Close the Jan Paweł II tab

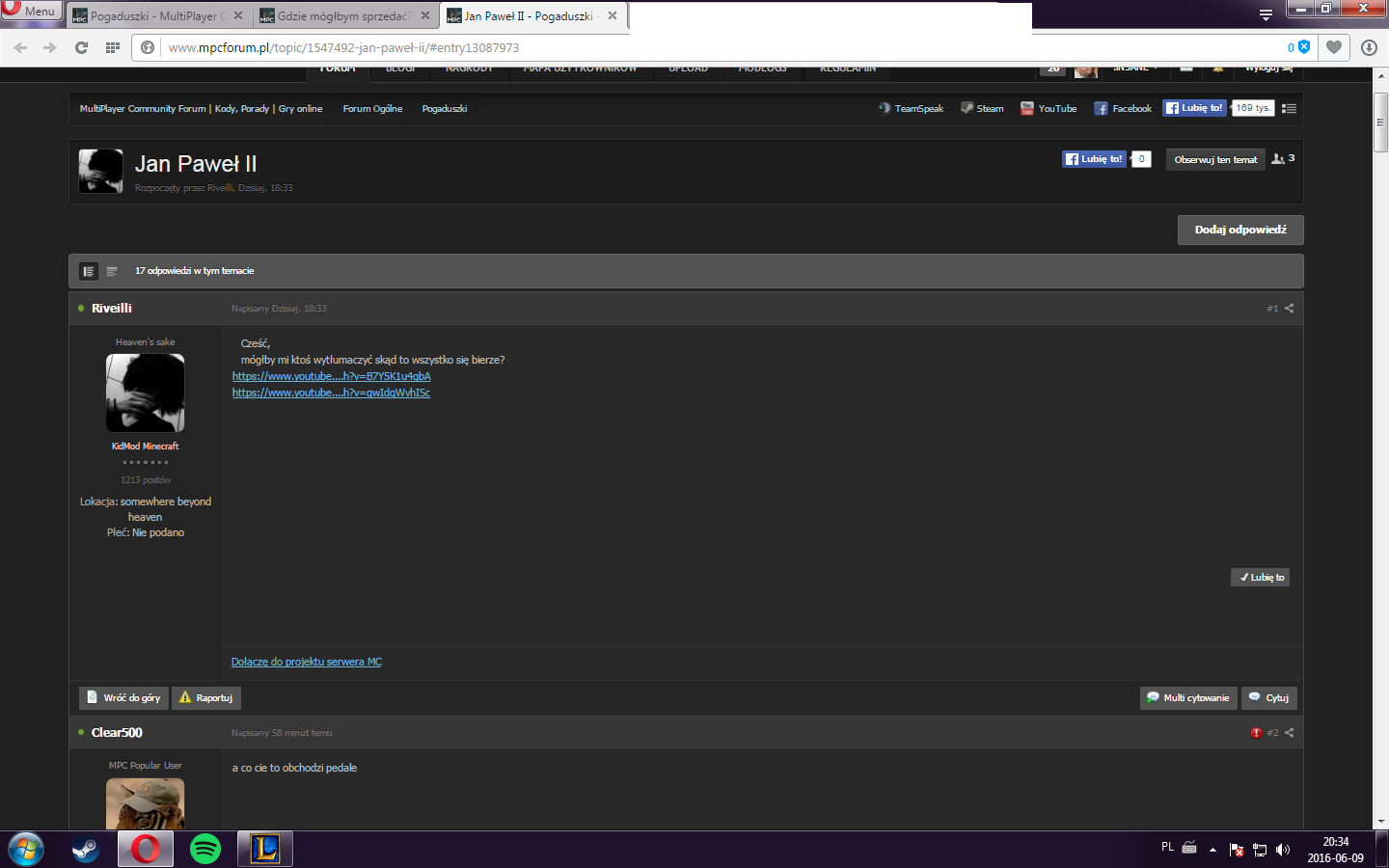(x=613, y=16)
